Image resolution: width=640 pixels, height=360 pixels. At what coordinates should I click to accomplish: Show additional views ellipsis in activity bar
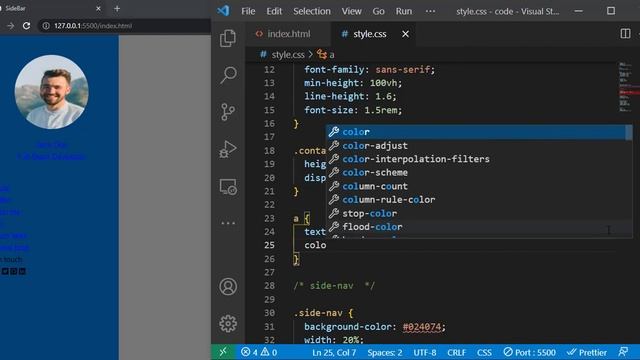pos(228,223)
